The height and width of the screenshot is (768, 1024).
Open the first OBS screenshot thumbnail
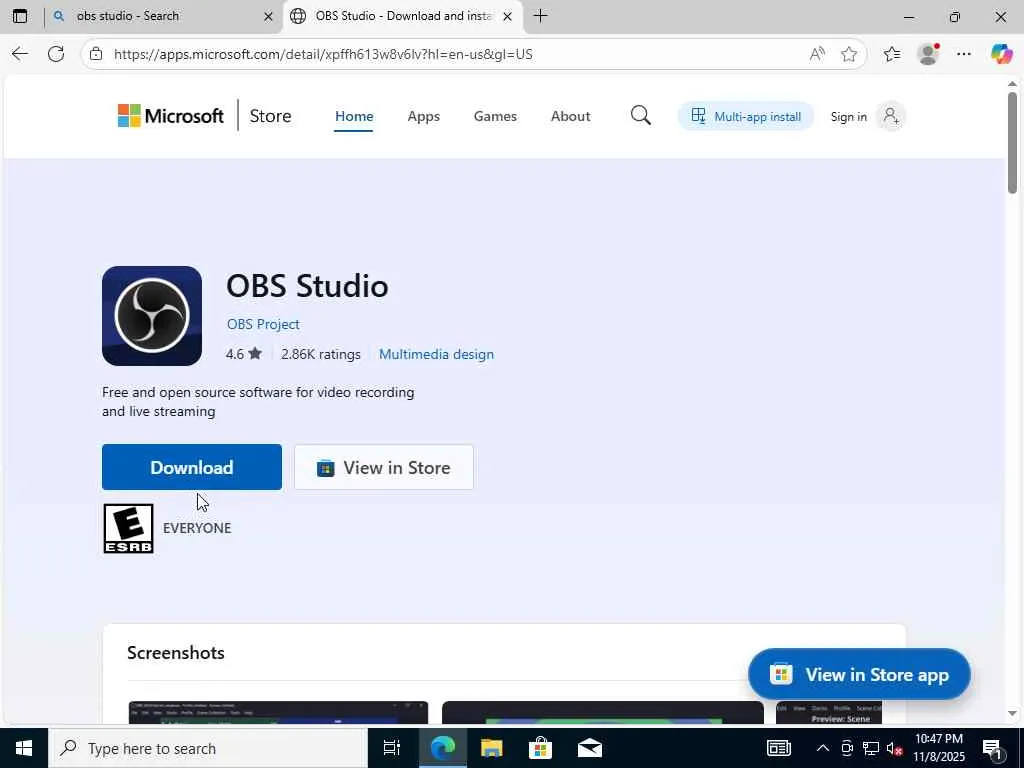(278, 712)
